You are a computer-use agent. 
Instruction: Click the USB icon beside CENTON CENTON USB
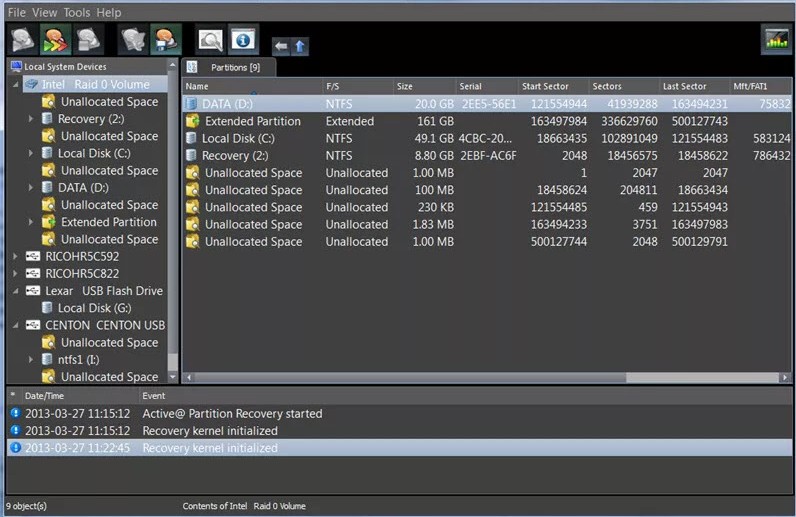(x=32, y=325)
